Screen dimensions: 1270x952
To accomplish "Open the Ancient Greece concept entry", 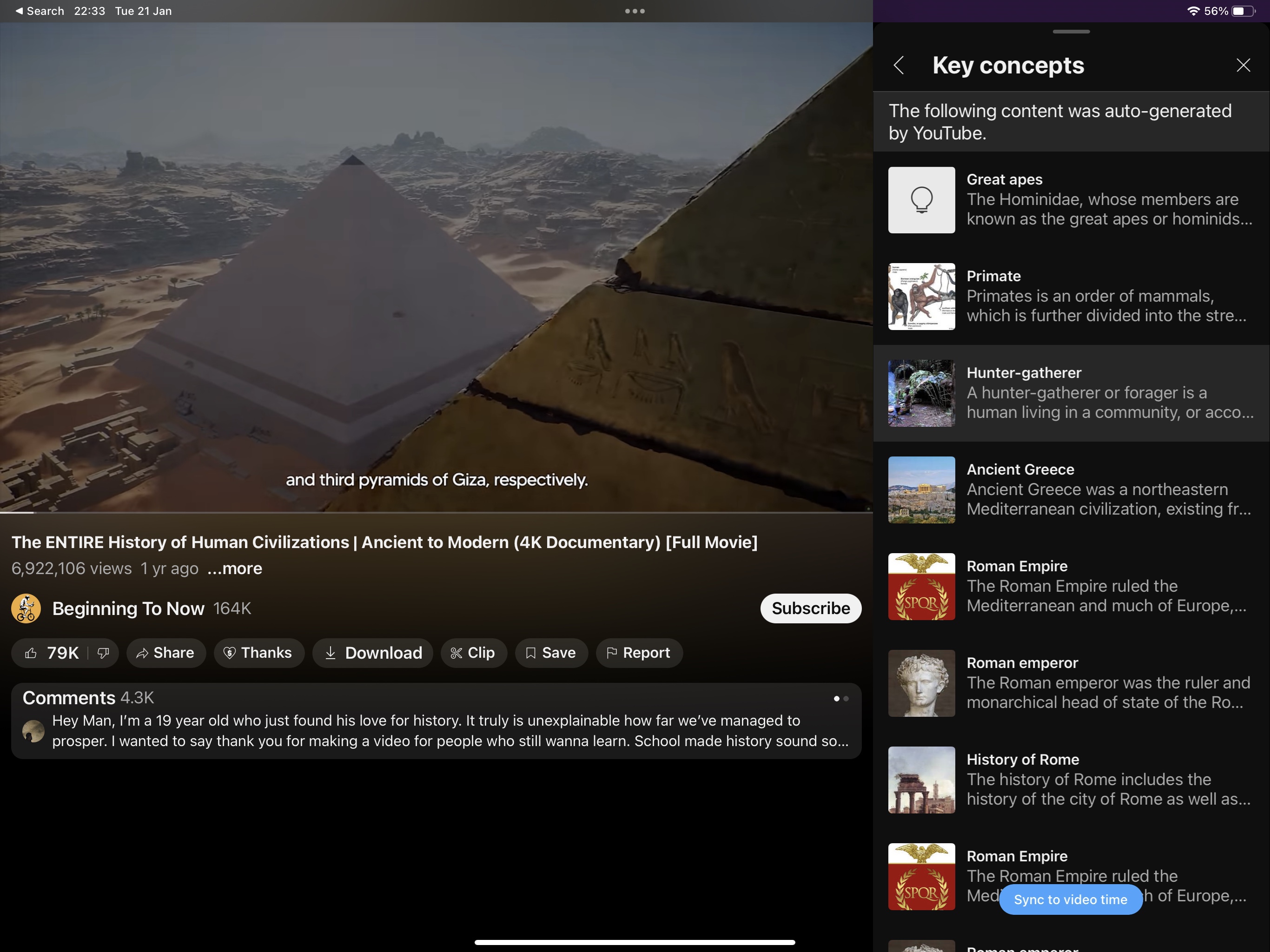I will pyautogui.click(x=1071, y=489).
